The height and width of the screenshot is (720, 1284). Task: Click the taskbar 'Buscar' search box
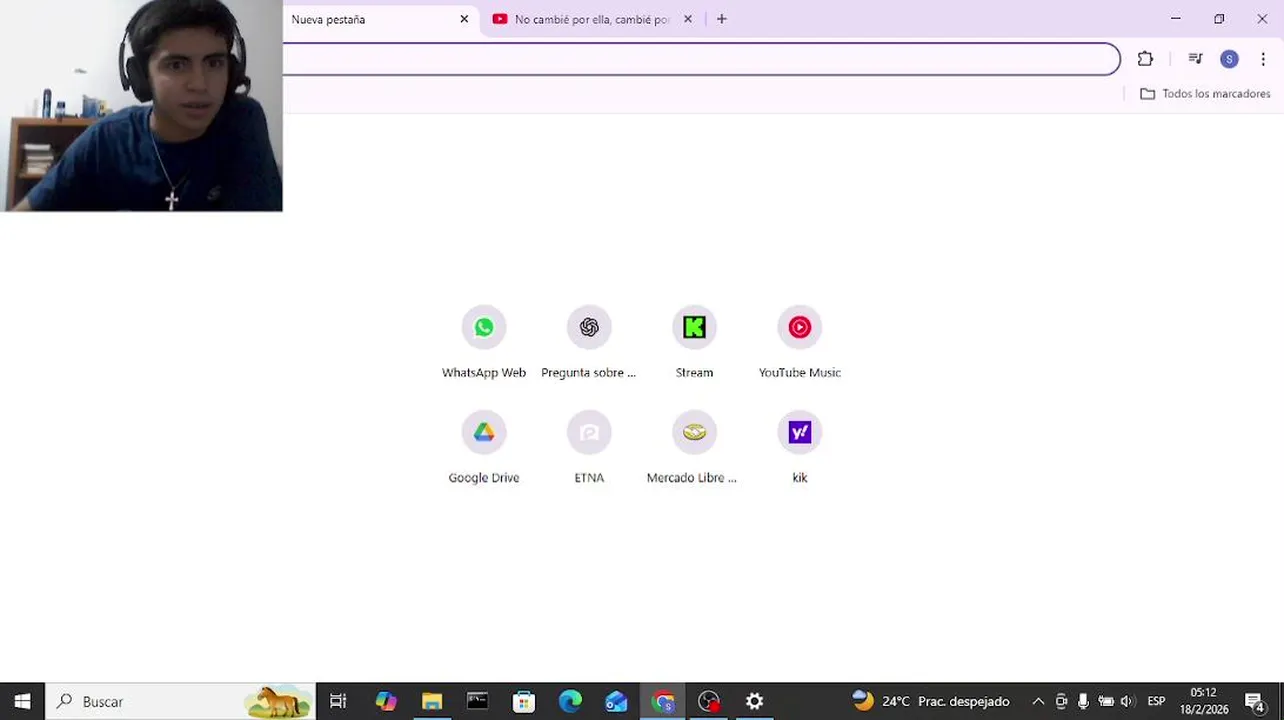[x=180, y=701]
